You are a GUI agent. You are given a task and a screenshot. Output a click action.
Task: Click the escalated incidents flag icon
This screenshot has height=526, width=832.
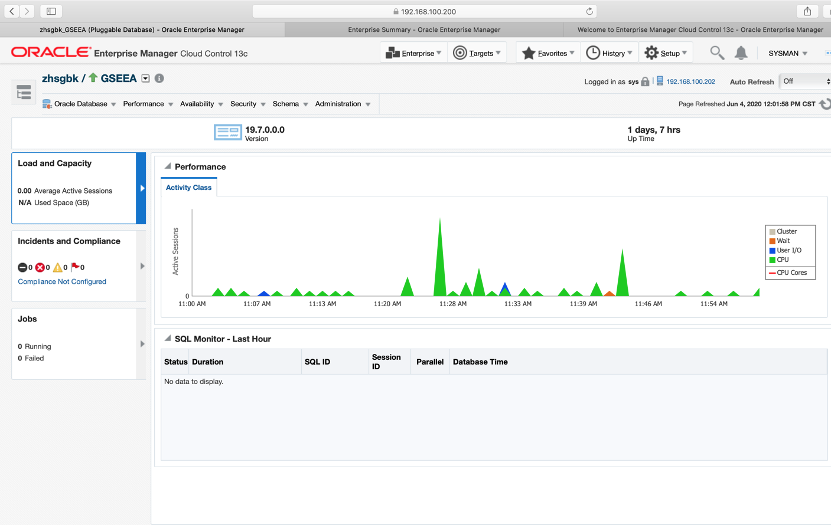pyautogui.click(x=75, y=267)
